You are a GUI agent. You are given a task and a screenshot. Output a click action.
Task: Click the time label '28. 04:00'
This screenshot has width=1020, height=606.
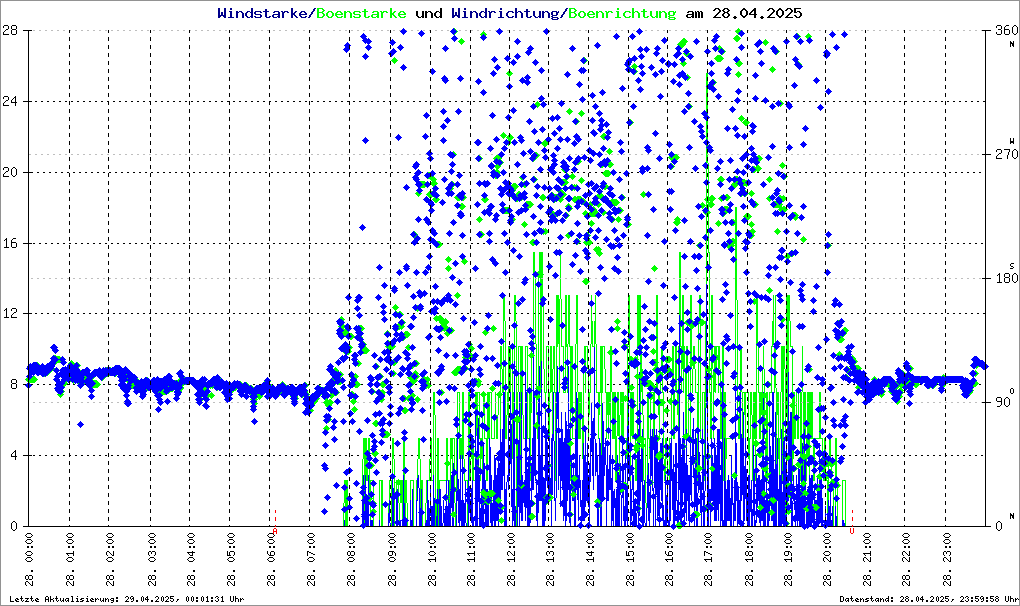(189, 559)
